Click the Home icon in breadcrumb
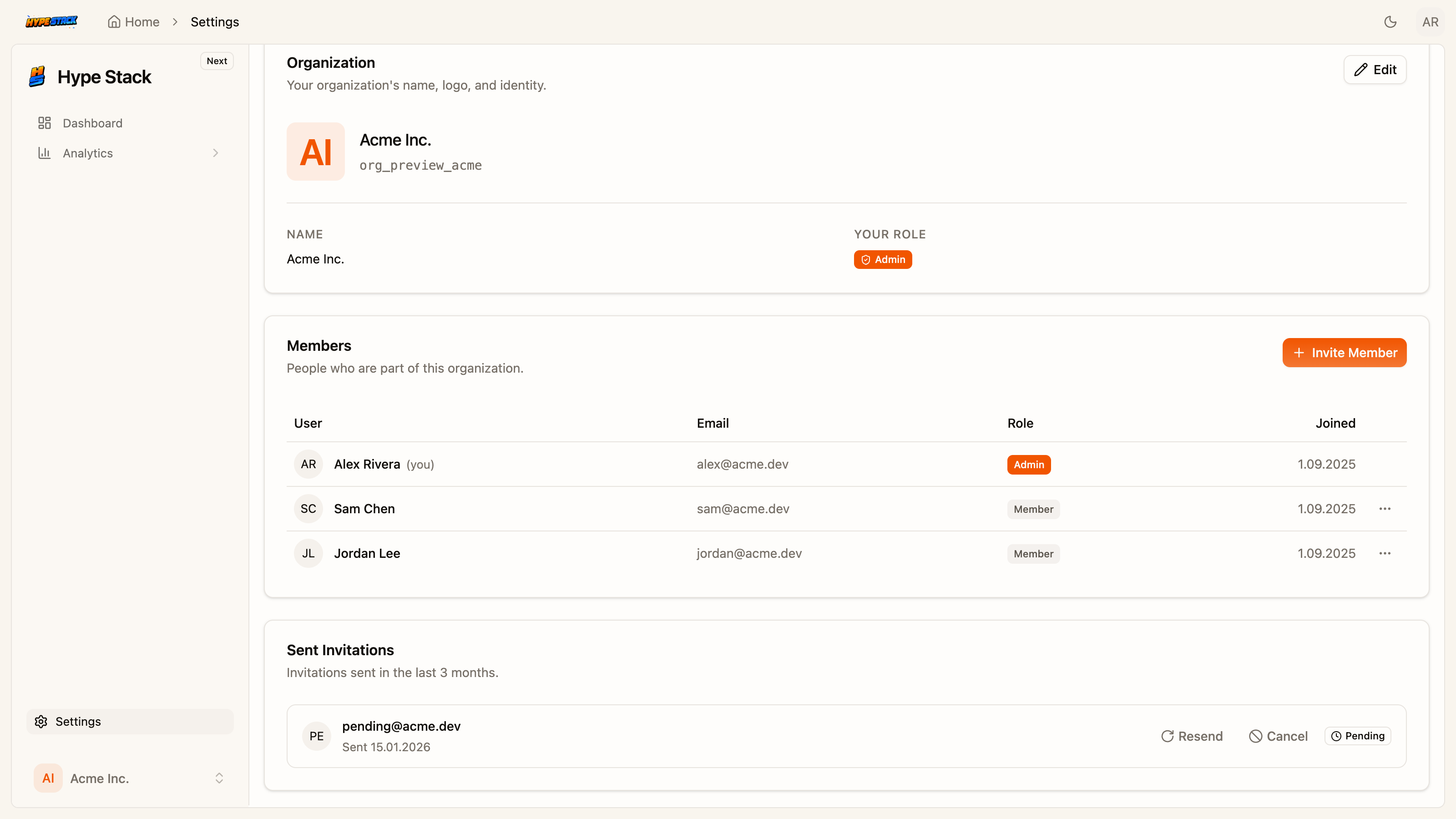The image size is (1456, 819). (x=114, y=21)
